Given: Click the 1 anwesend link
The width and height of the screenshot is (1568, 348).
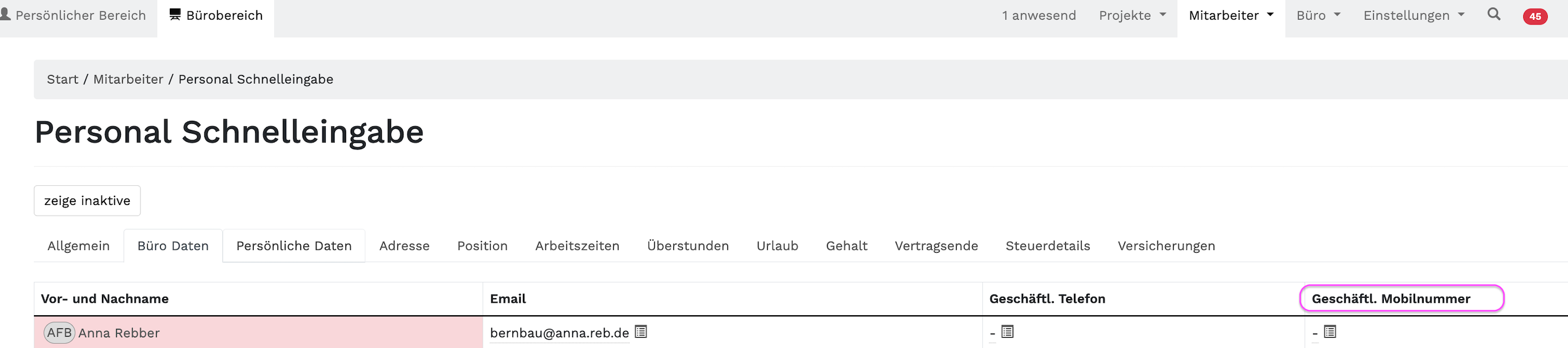Looking at the screenshot, I should click(1038, 15).
